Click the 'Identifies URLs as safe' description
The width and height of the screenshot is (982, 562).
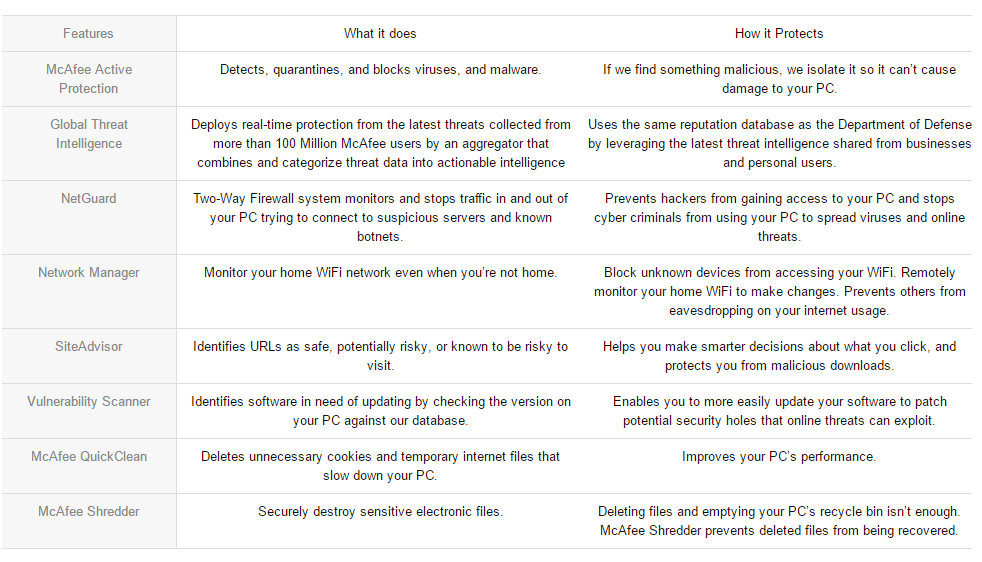click(x=380, y=356)
